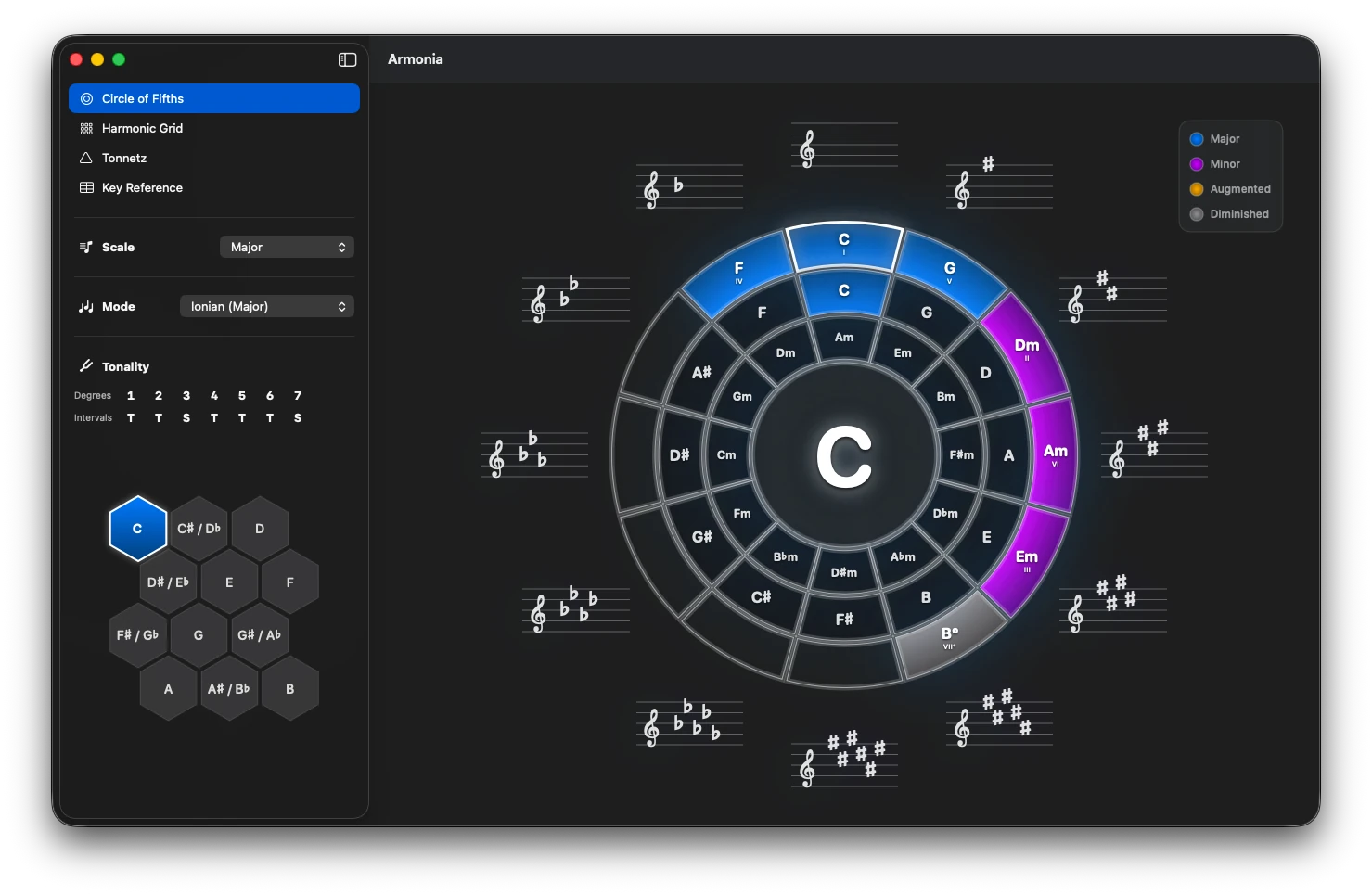Image resolution: width=1372 pixels, height=895 pixels.
Task: Click the orange Augmented legend swatch
Action: (x=1197, y=189)
